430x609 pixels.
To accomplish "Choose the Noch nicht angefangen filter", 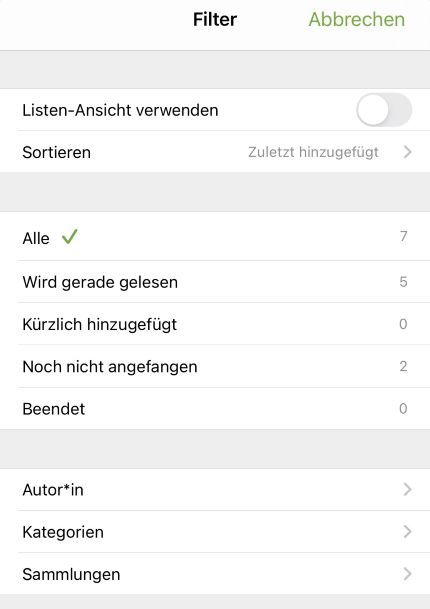I will (x=215, y=366).
